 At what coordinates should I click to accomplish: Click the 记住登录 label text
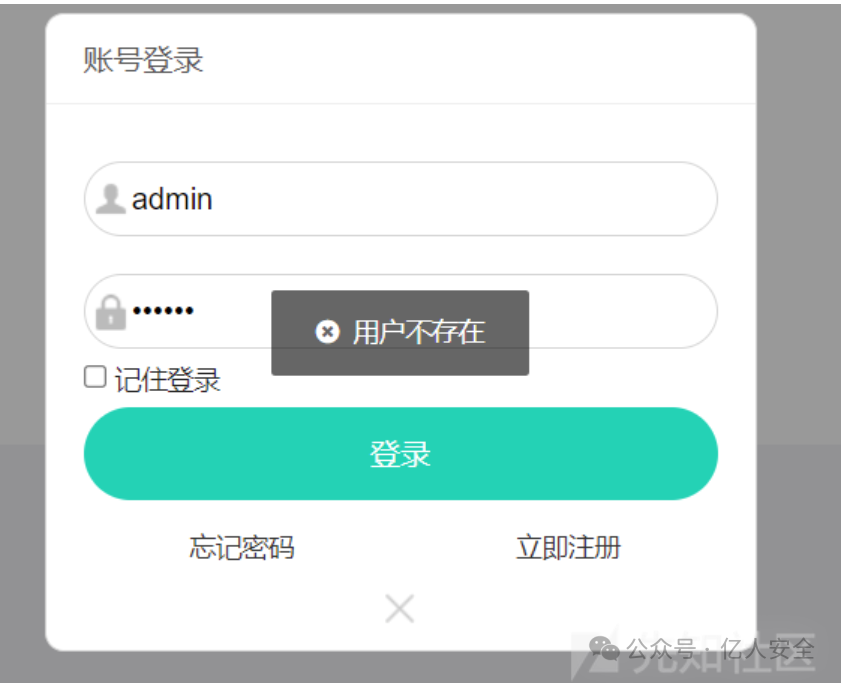point(168,380)
